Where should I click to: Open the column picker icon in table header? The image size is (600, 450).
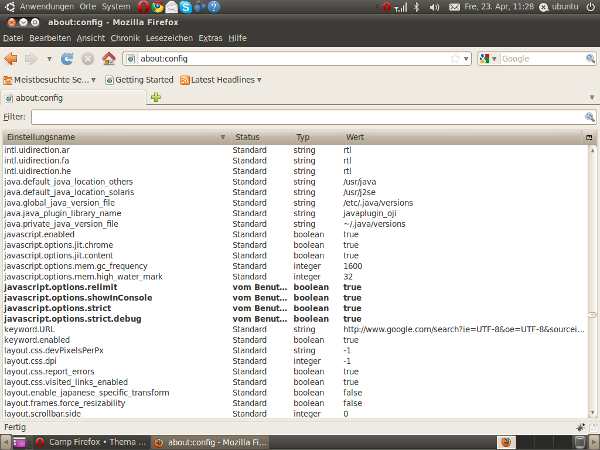coord(590,137)
